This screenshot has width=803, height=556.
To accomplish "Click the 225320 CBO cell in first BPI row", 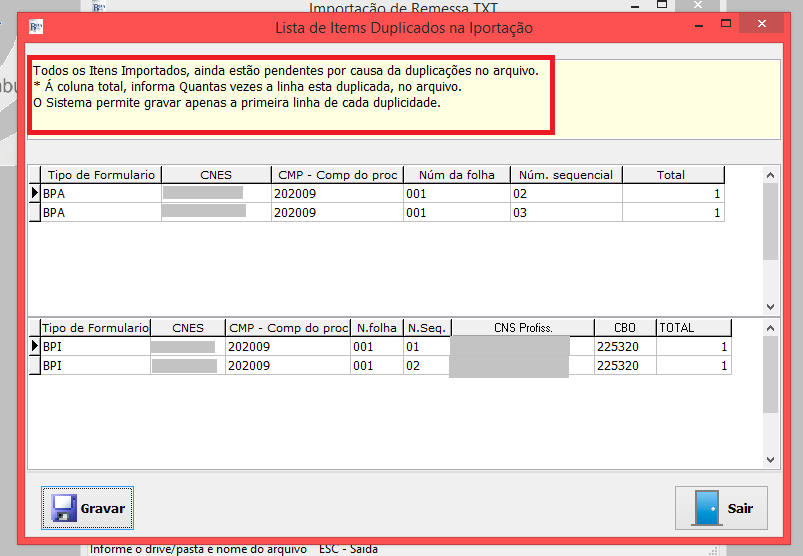I will point(617,347).
